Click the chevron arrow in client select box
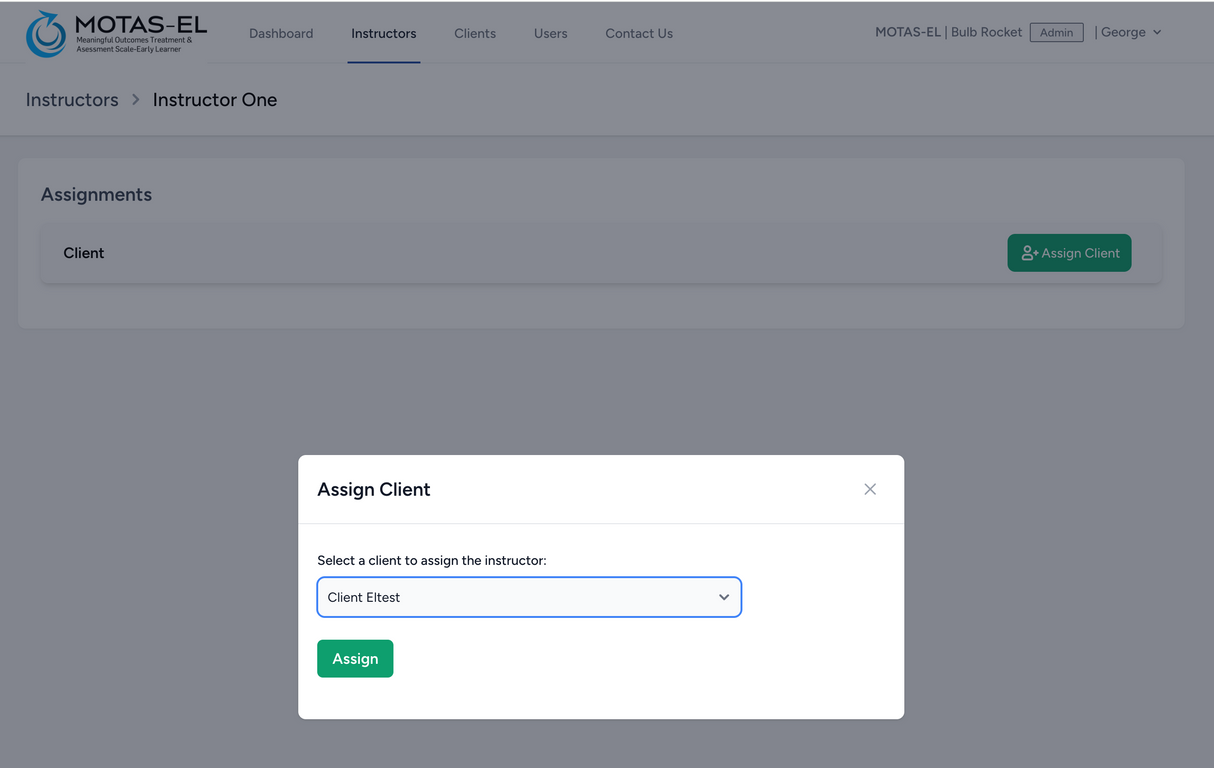The height and width of the screenshot is (768, 1214). [724, 597]
